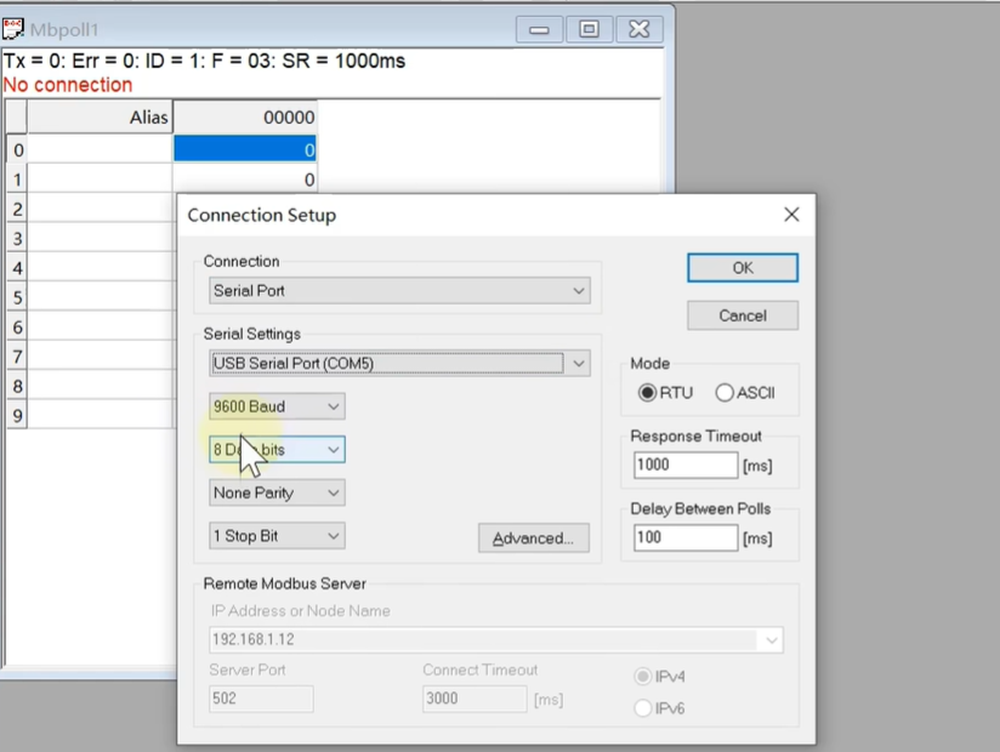Select RTU mode radio button

[647, 393]
